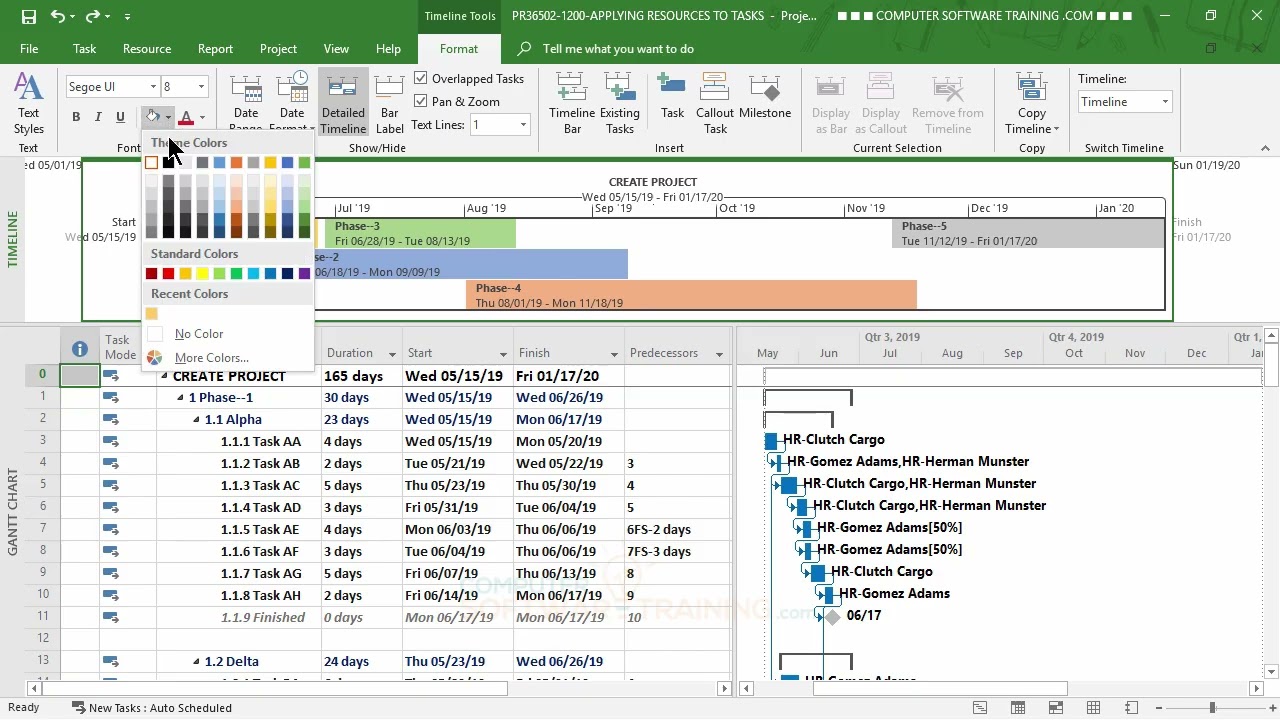1280x720 pixels.
Task: Toggle the Pan & Zoom checkbox
Action: [x=421, y=101]
